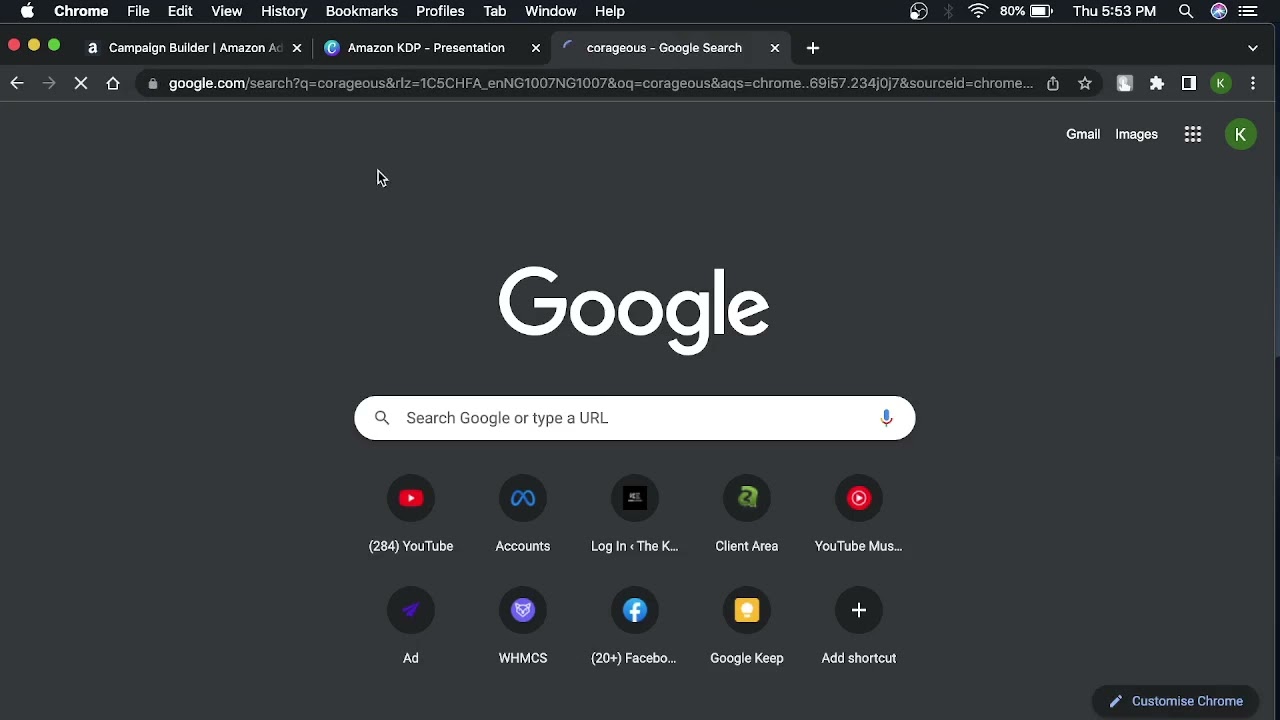Open the Help menu

coord(610,11)
